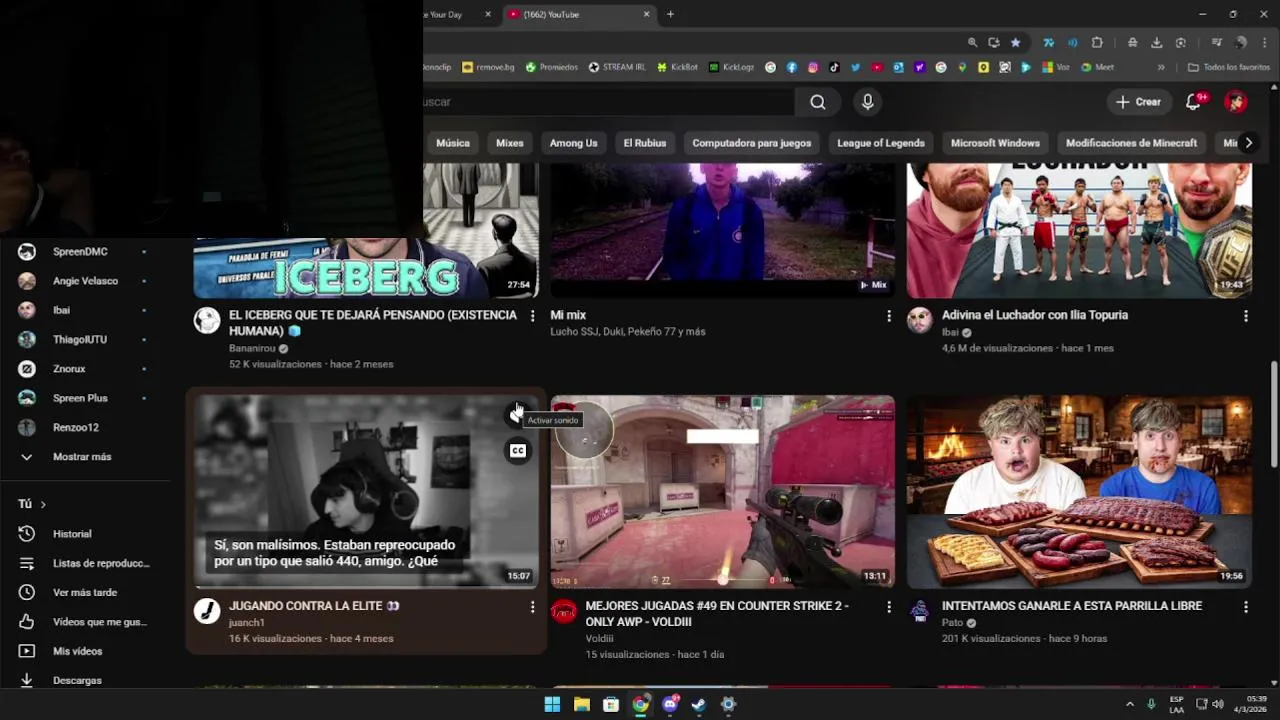The image size is (1280, 720).
Task: Open the remove.bg bookmark
Action: (488, 67)
